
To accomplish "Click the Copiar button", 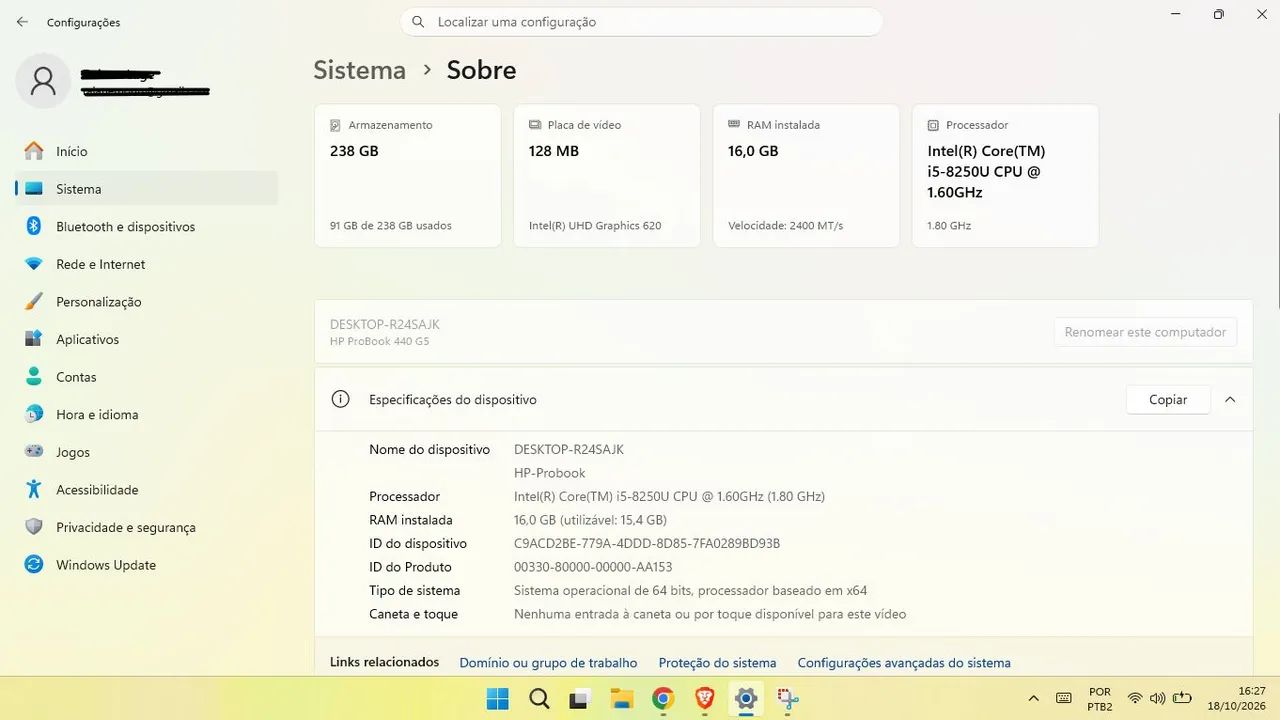I will point(1168,399).
